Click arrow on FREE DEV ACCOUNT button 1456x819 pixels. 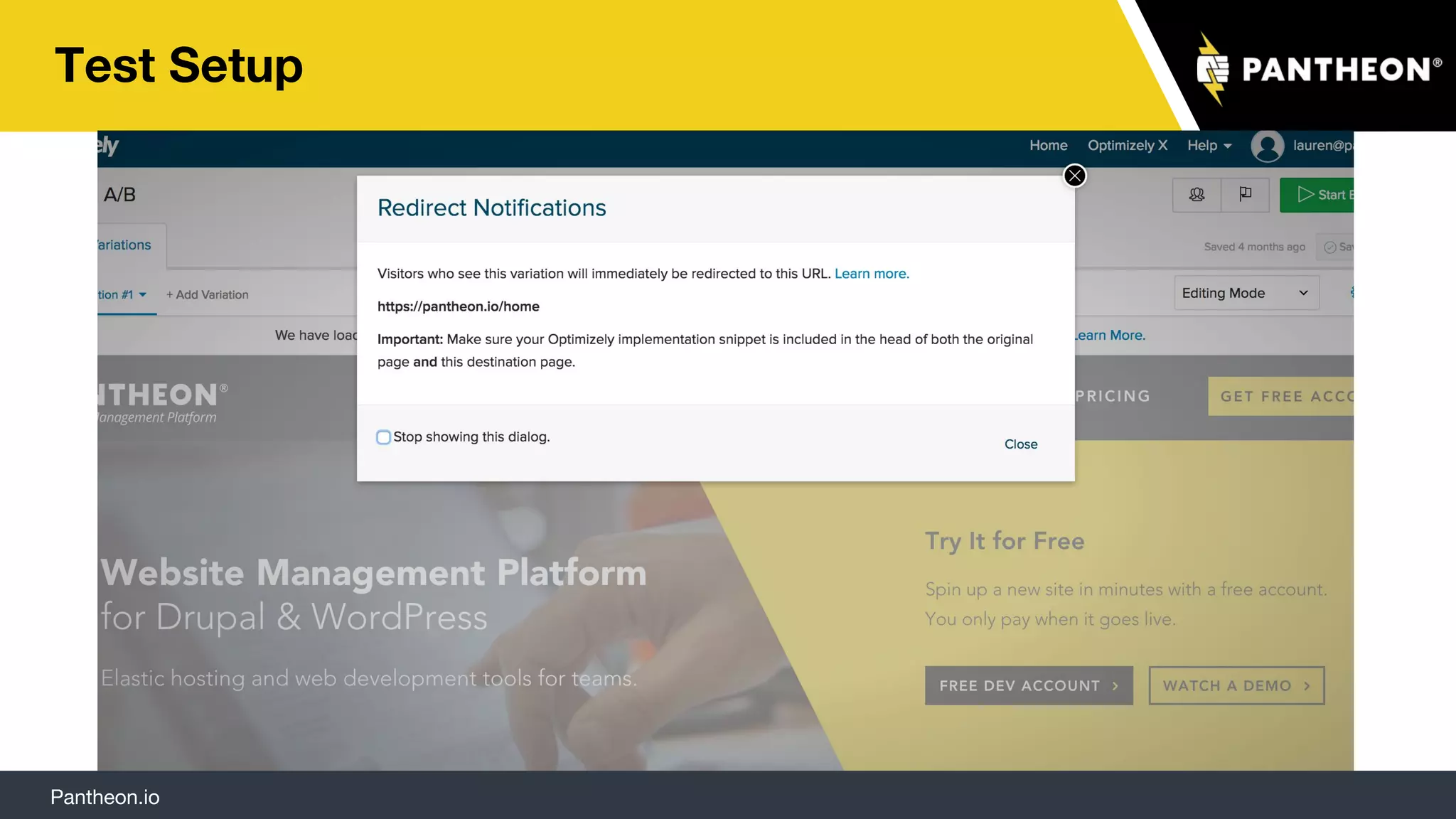tap(1115, 686)
